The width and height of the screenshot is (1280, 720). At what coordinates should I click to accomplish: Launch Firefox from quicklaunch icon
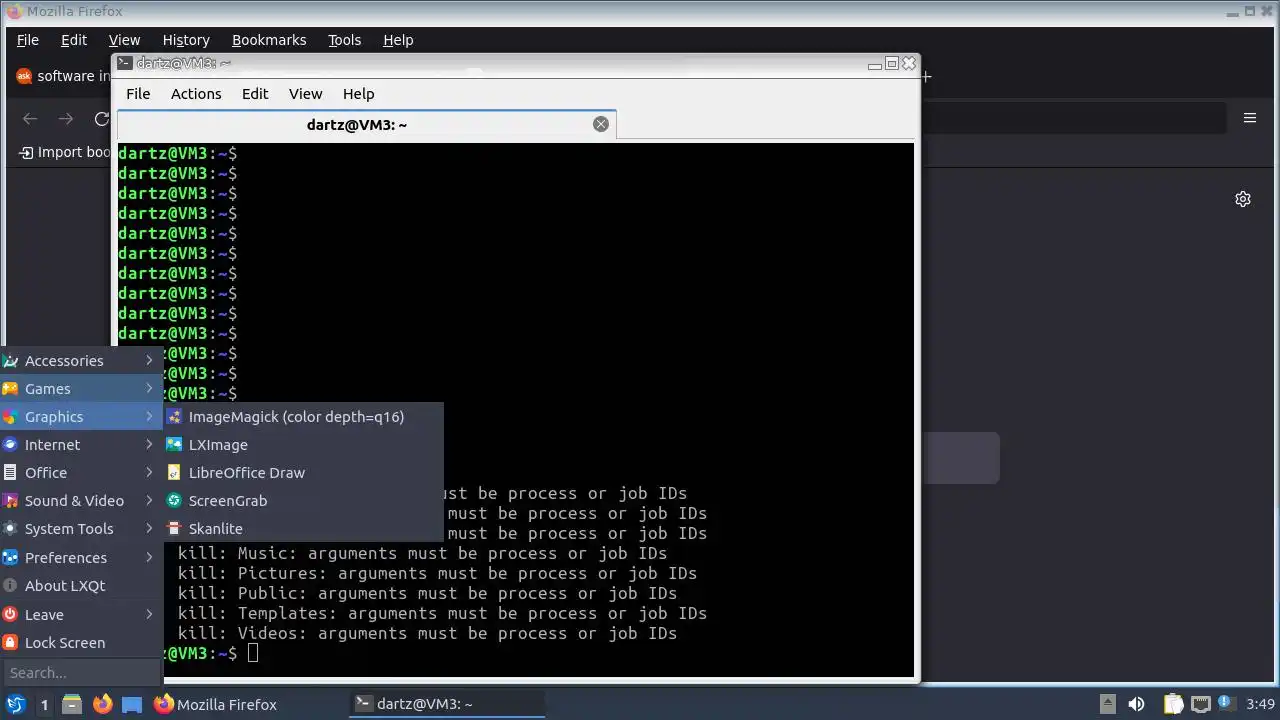[102, 704]
